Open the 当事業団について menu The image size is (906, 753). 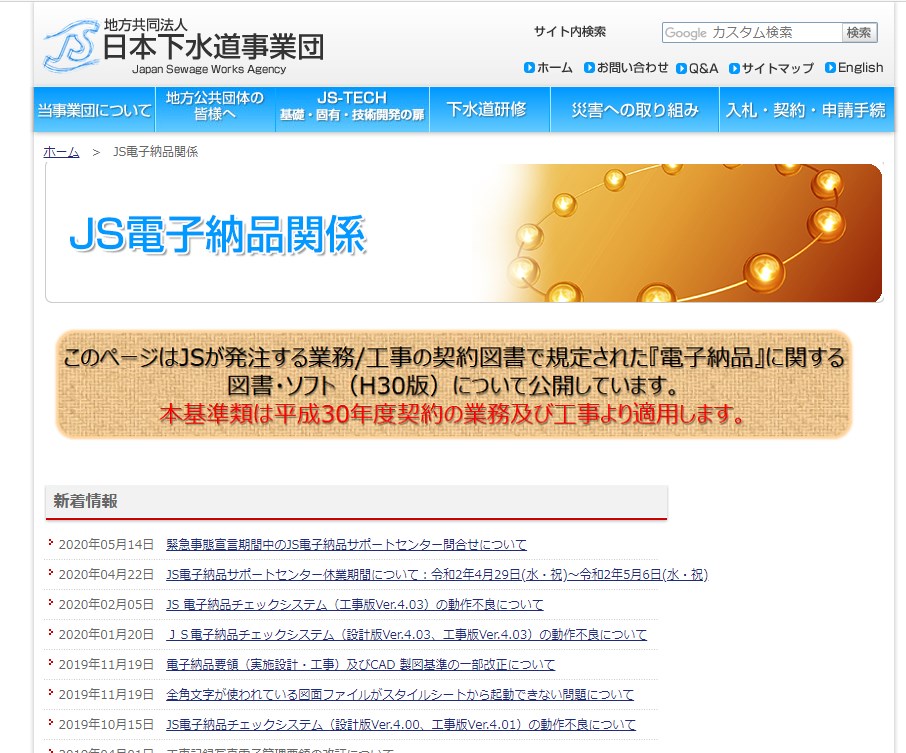coord(94,110)
